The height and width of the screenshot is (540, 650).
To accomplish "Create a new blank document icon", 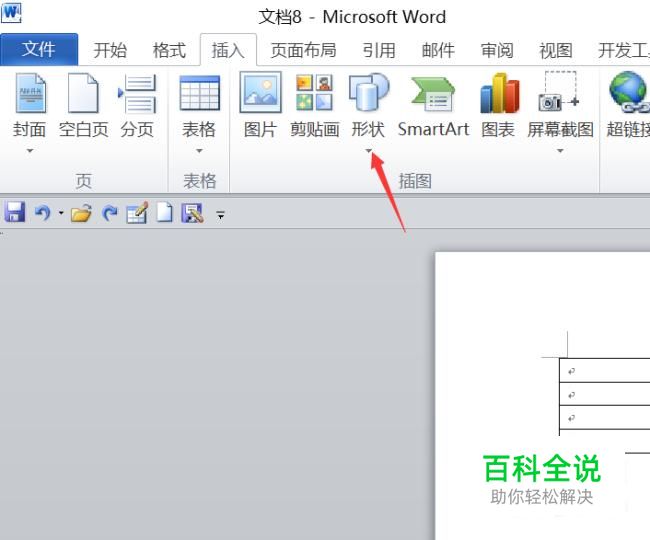I will [x=165, y=213].
